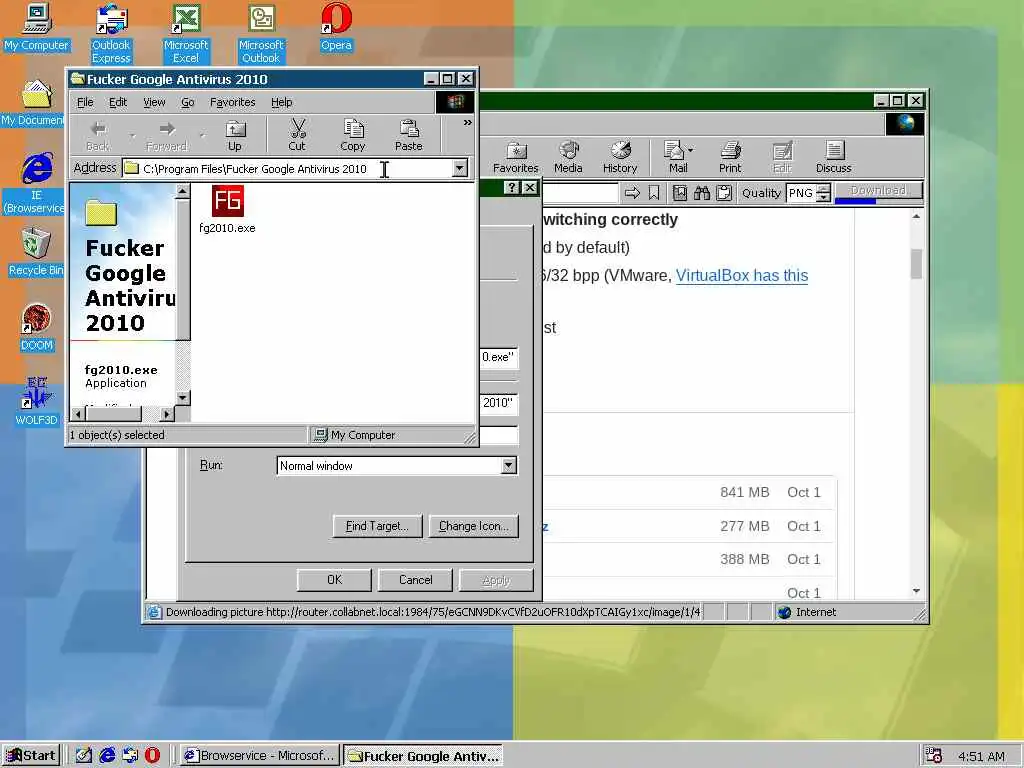Image resolution: width=1024 pixels, height=768 pixels.
Task: Expand the Run Normal window dropdown
Action: (x=509, y=466)
